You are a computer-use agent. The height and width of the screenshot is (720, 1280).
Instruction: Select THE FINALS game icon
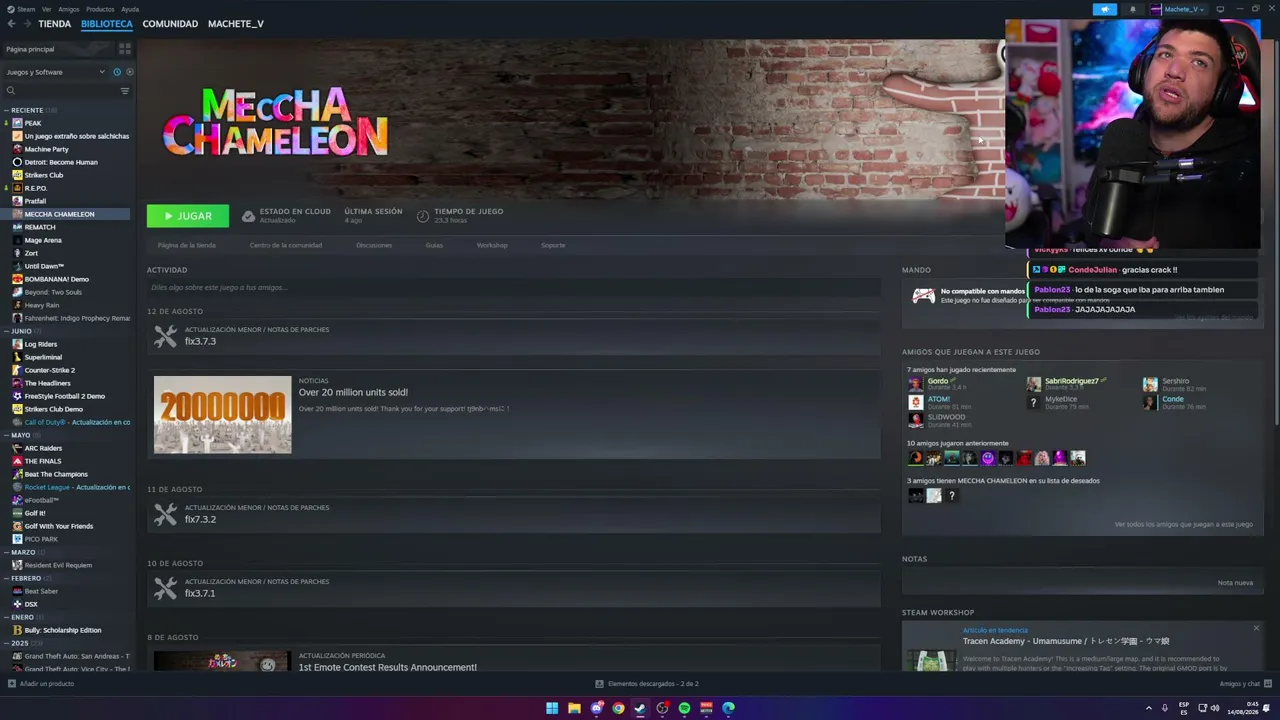17,461
